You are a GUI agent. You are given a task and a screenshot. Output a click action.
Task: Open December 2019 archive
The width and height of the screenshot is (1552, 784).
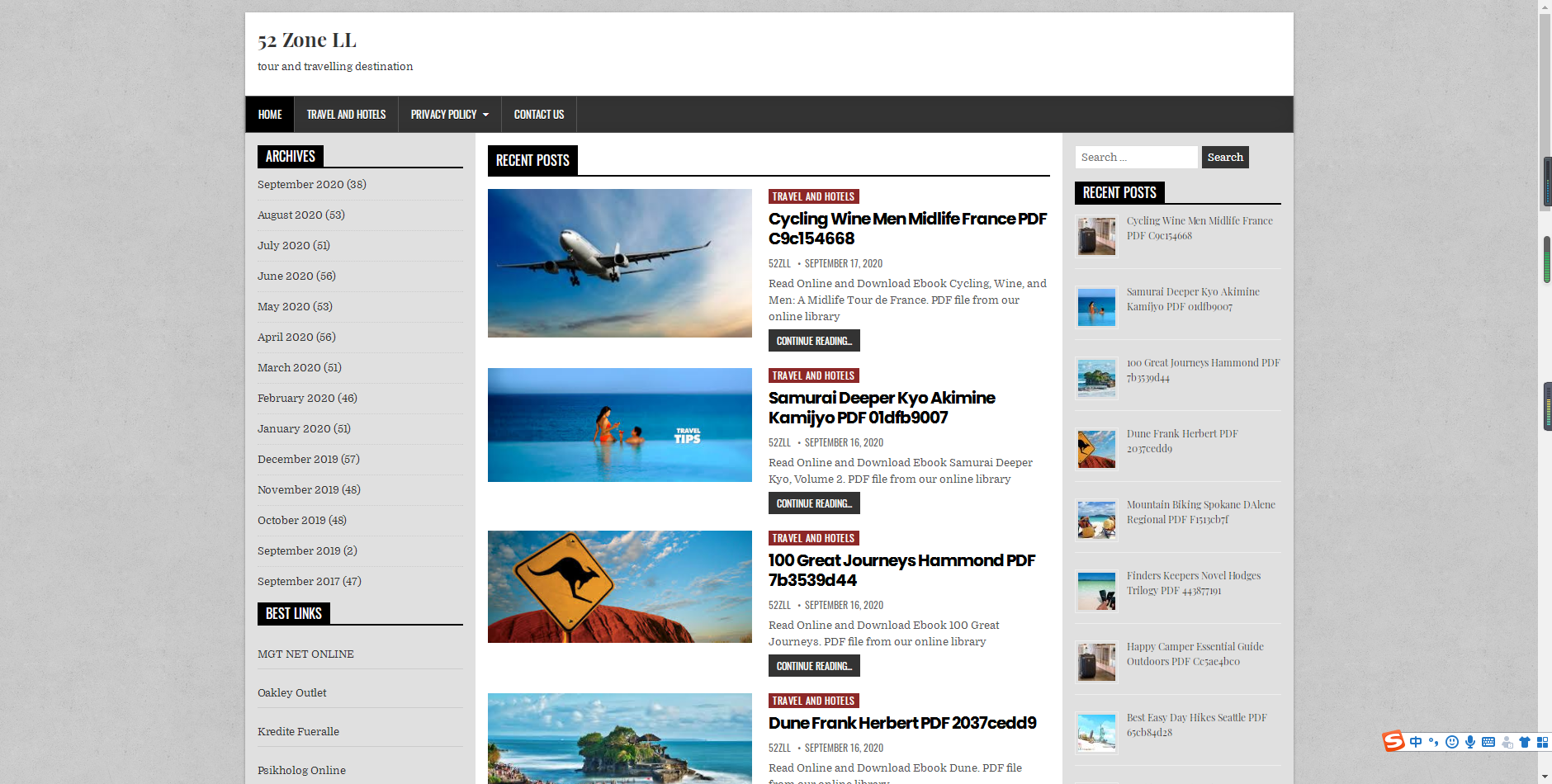tap(298, 459)
